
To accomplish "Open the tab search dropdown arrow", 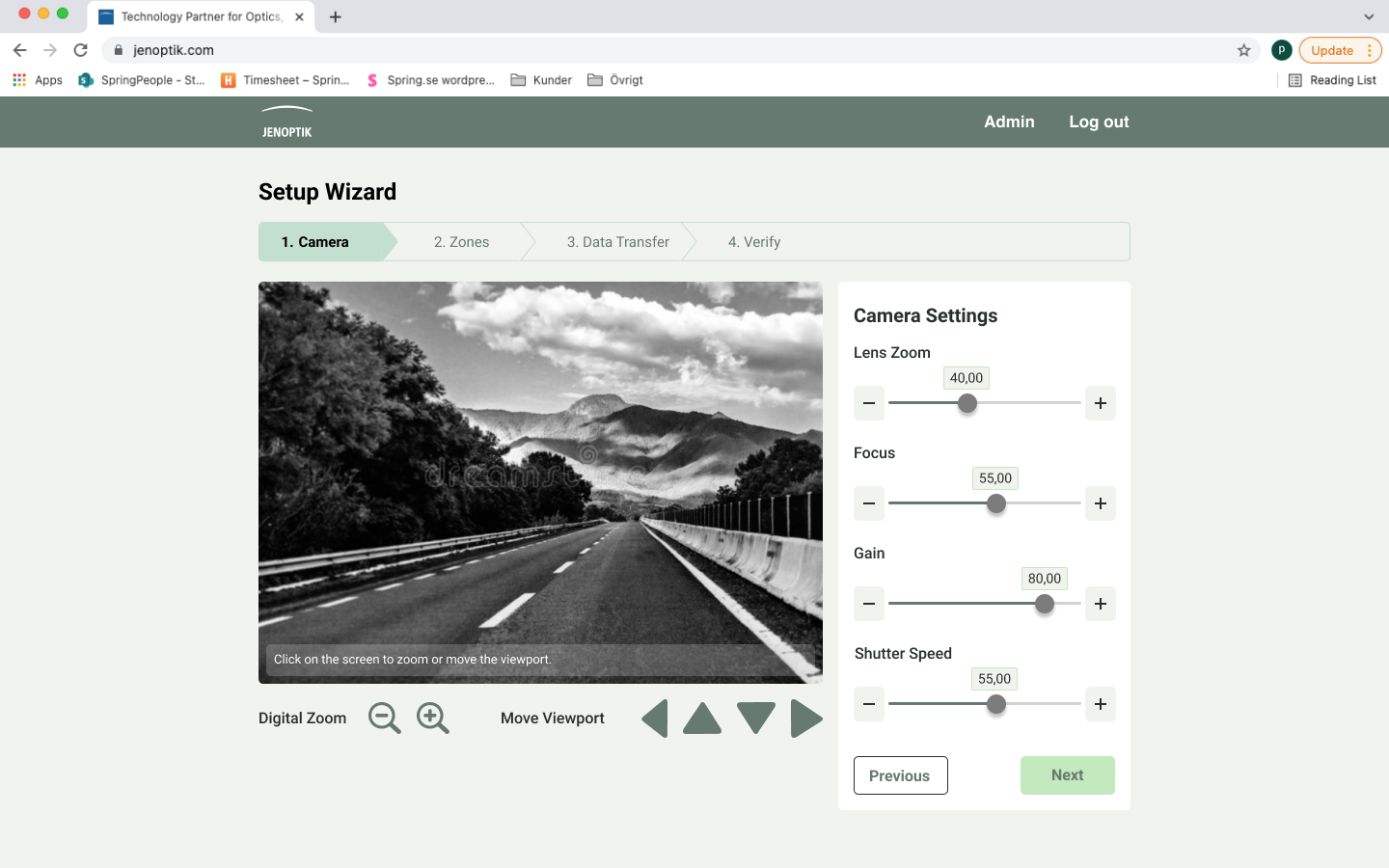I will pyautogui.click(x=1369, y=16).
